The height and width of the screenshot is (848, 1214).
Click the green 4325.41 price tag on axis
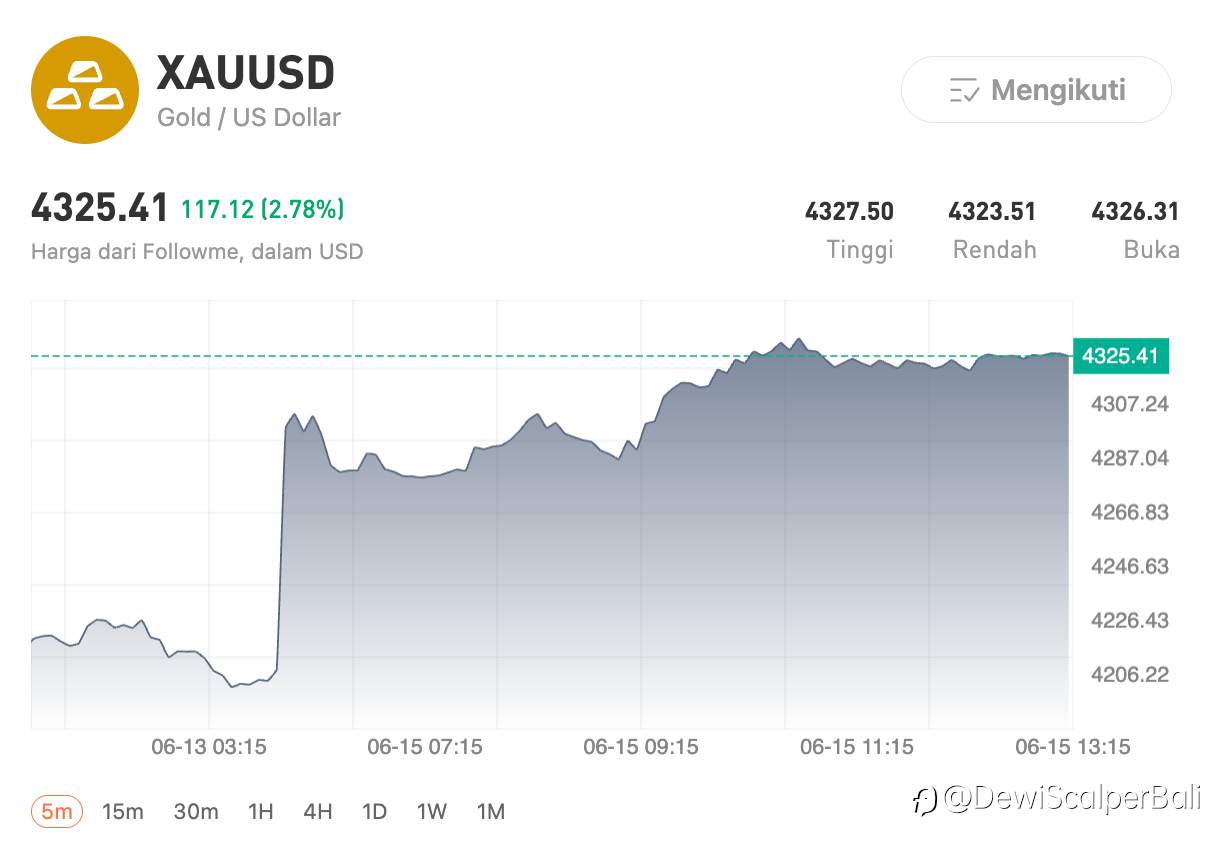(x=1120, y=355)
